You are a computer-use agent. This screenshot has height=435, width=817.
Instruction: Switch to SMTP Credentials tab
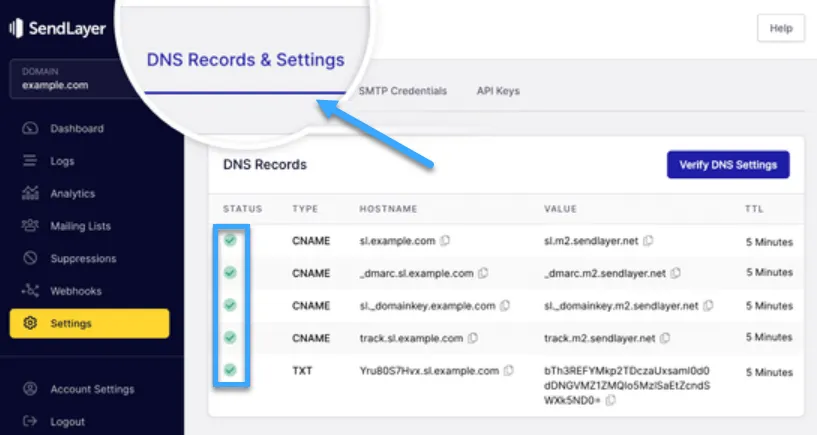pos(402,91)
